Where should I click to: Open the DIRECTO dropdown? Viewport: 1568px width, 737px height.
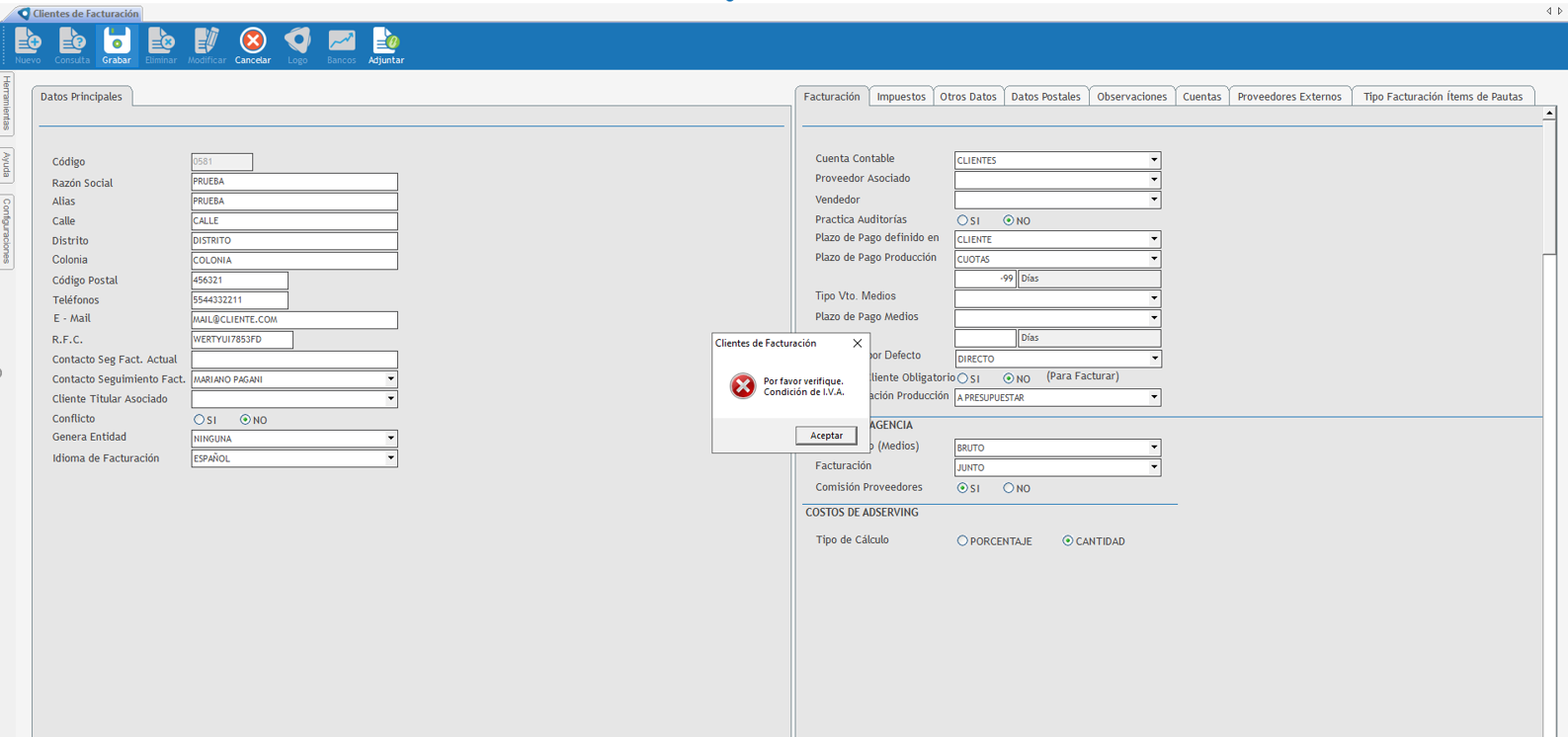(1153, 359)
